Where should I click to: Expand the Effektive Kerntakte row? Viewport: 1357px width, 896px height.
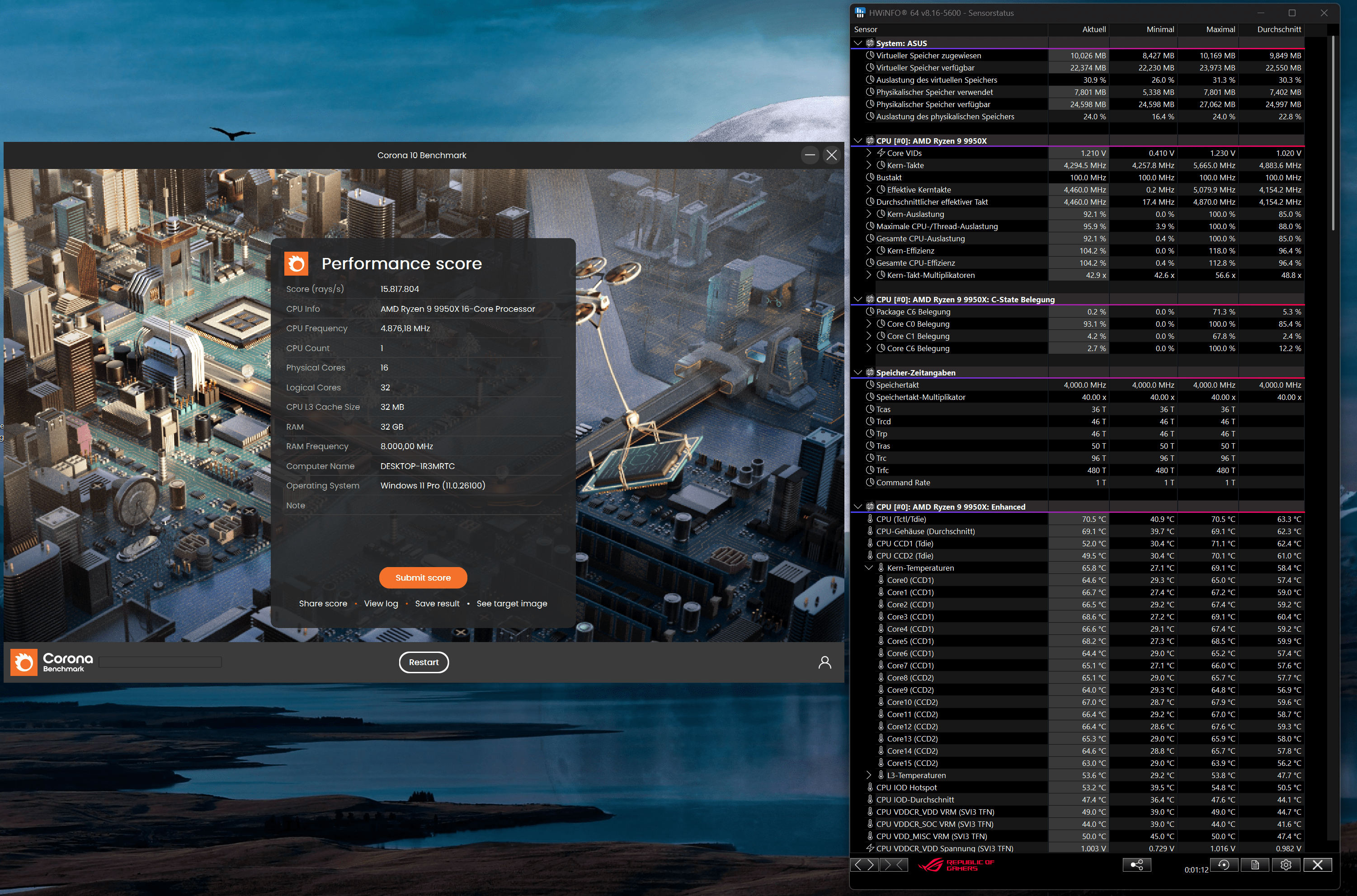[869, 190]
